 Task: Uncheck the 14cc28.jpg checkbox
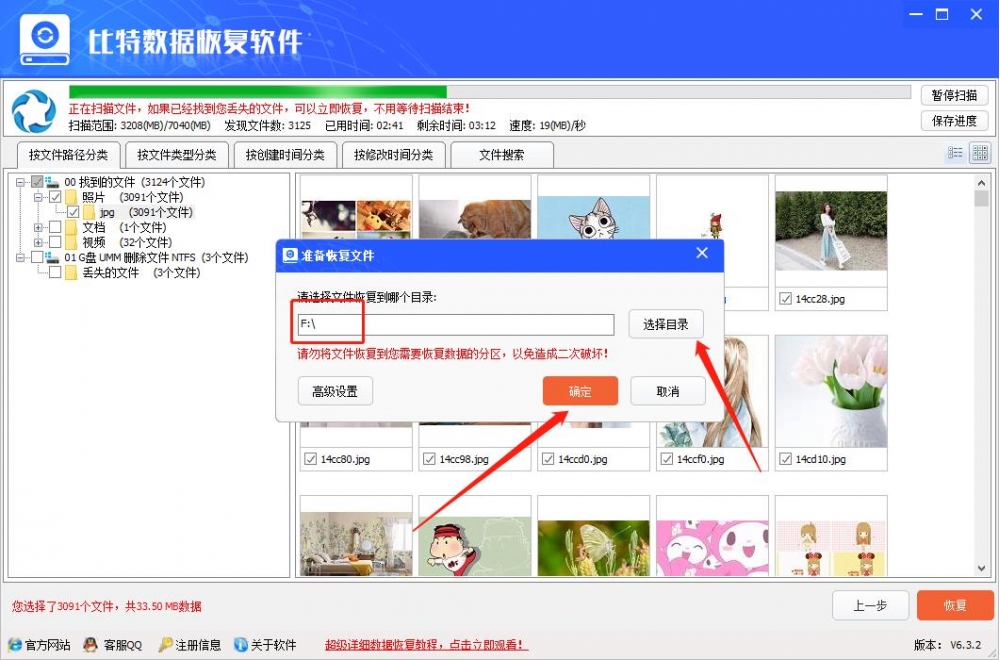click(x=786, y=298)
